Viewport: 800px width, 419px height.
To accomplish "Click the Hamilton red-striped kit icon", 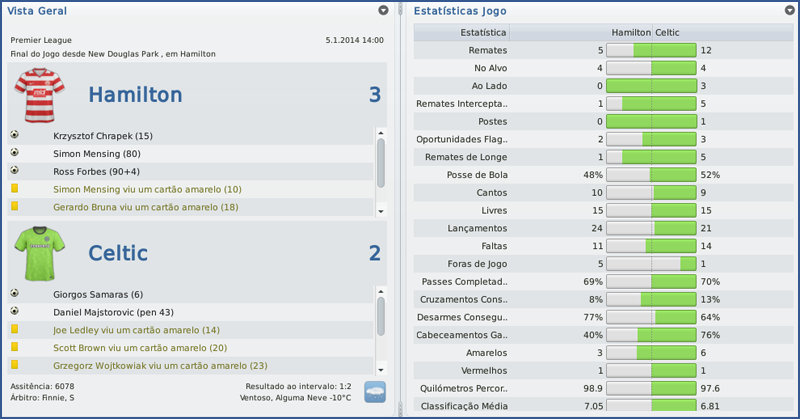I will tap(39, 95).
